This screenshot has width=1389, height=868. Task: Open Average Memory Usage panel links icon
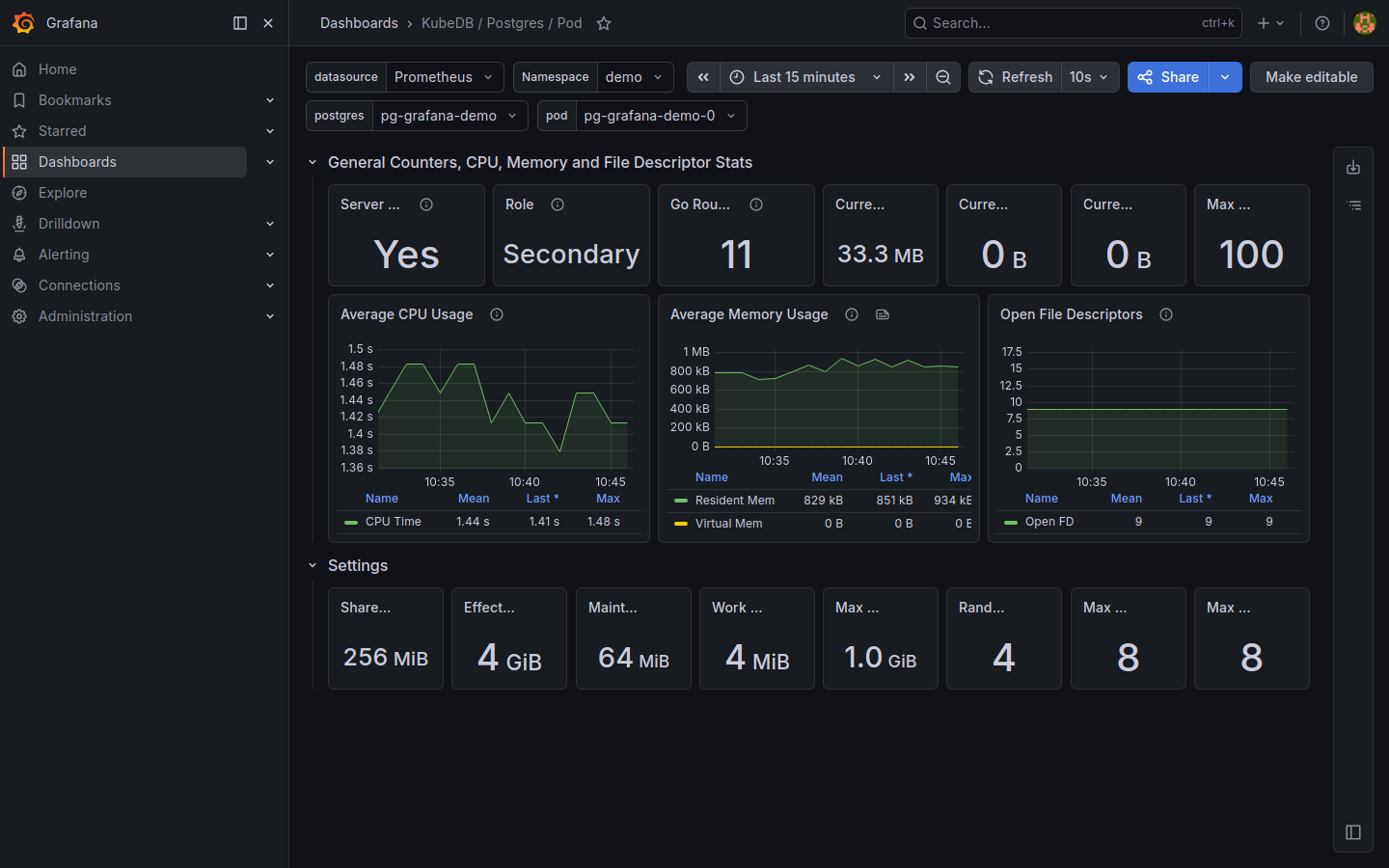(883, 314)
